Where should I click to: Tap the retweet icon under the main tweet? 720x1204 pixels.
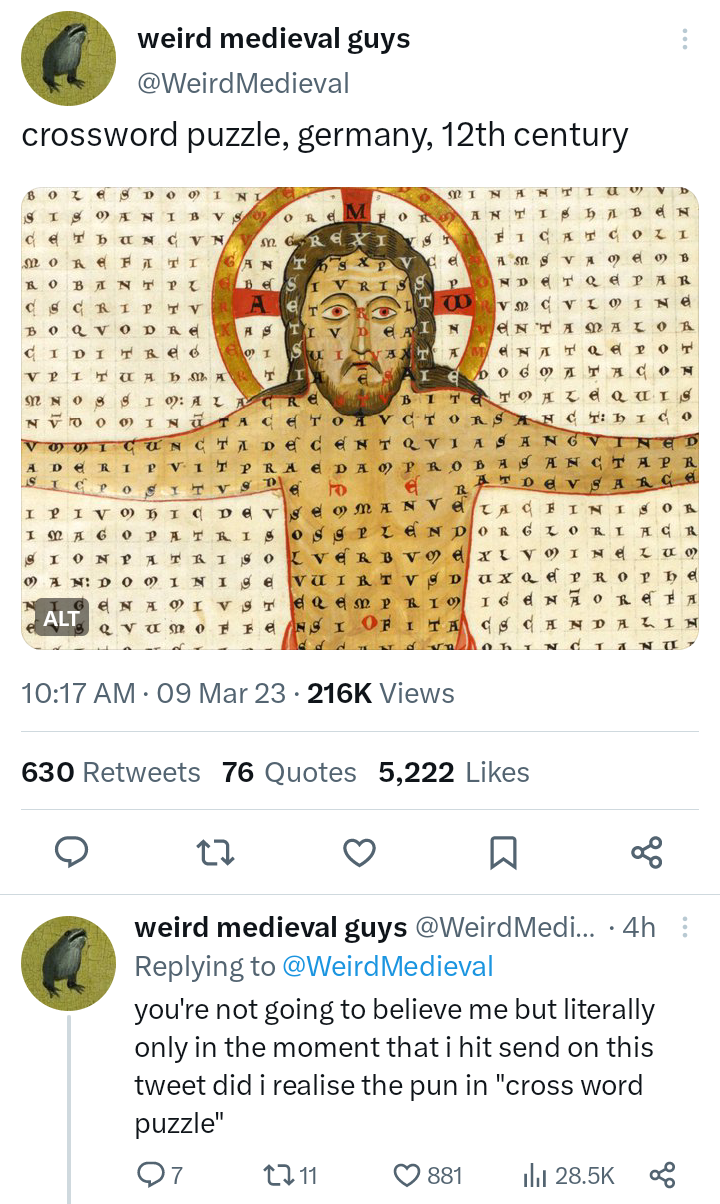pyautogui.click(x=214, y=852)
